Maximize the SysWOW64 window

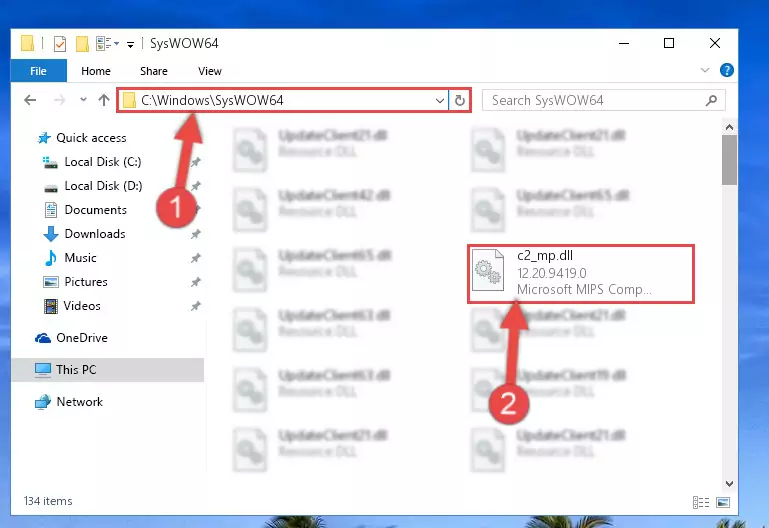click(669, 44)
